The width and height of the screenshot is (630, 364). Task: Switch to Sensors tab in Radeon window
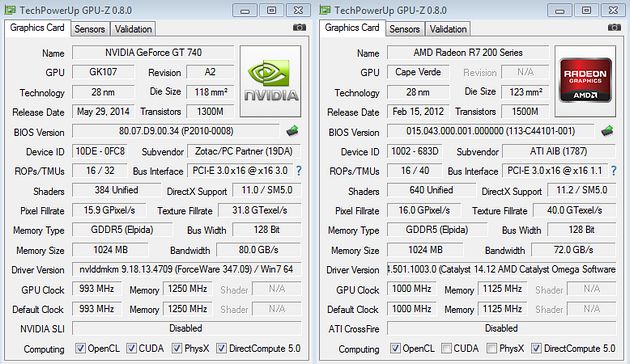point(405,29)
